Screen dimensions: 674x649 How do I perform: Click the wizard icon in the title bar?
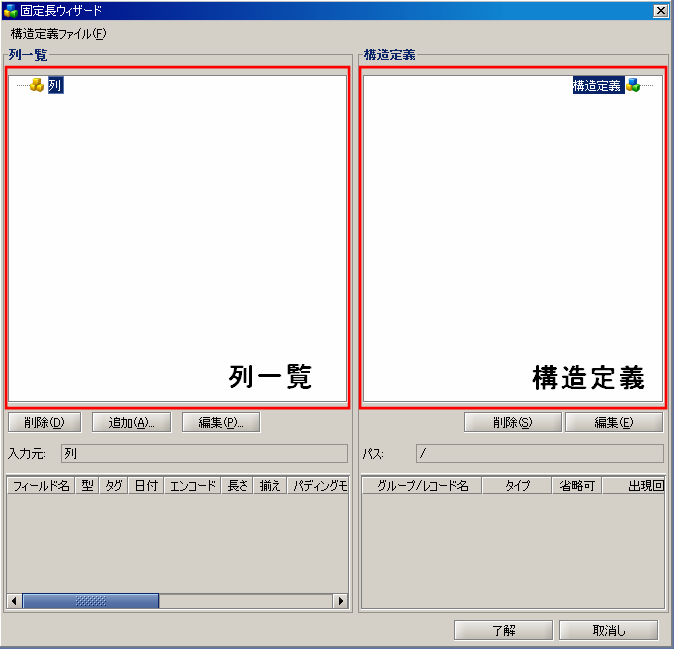10,10
